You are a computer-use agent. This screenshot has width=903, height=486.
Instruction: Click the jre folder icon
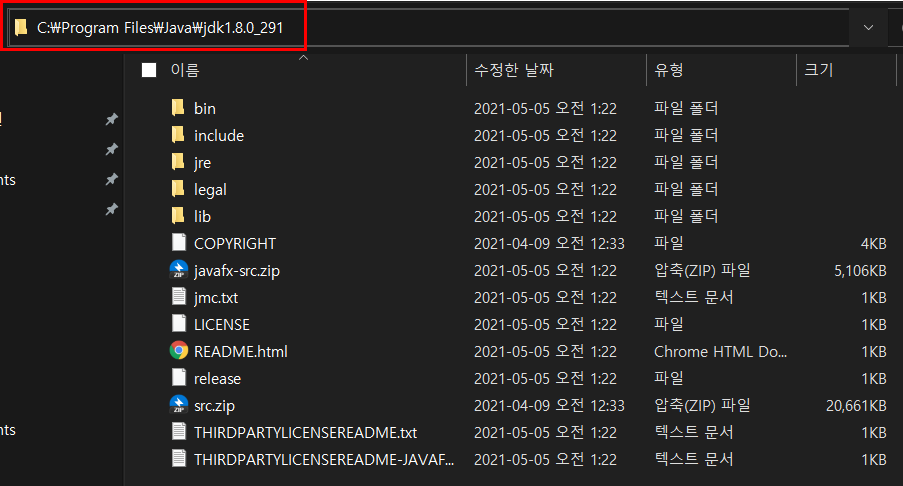178,162
